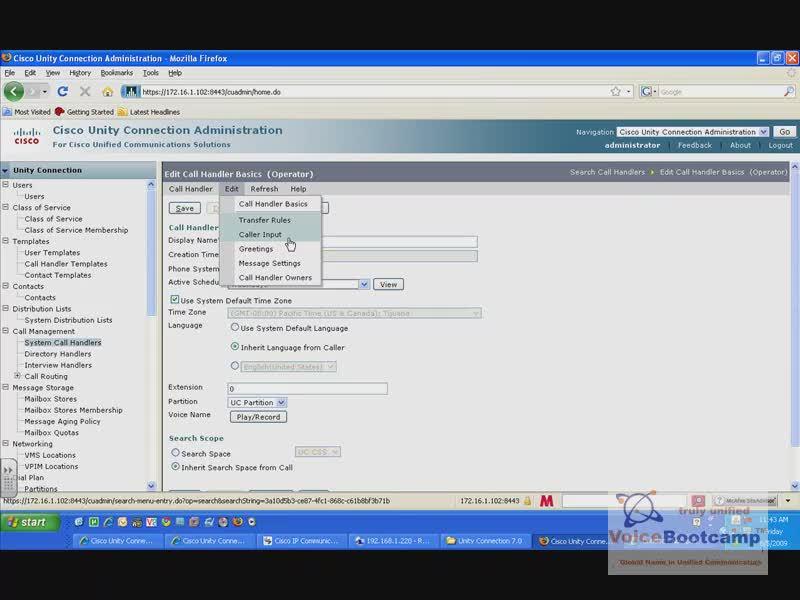Click the Save button
800x600 pixels.
pos(184,208)
